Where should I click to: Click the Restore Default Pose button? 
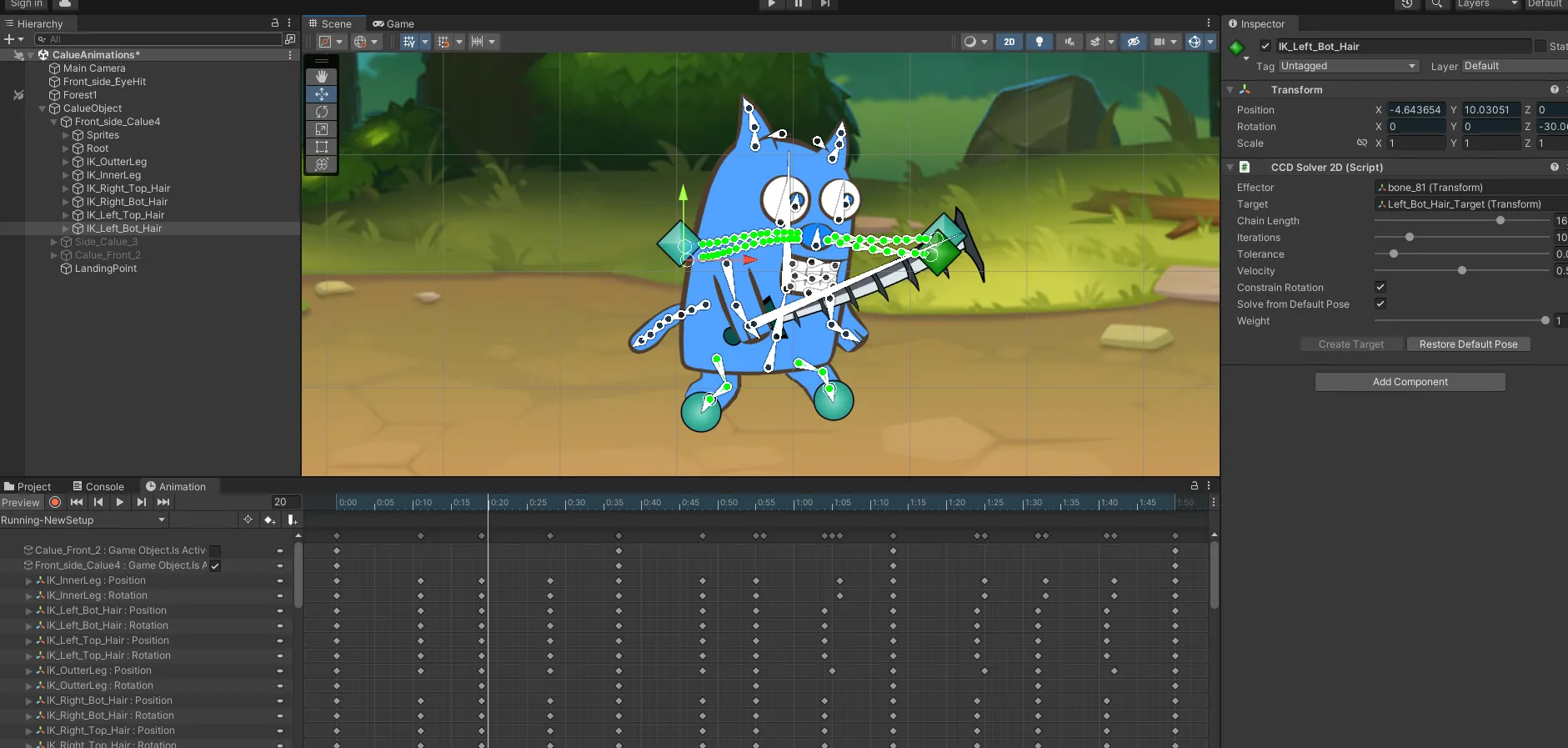point(1468,344)
